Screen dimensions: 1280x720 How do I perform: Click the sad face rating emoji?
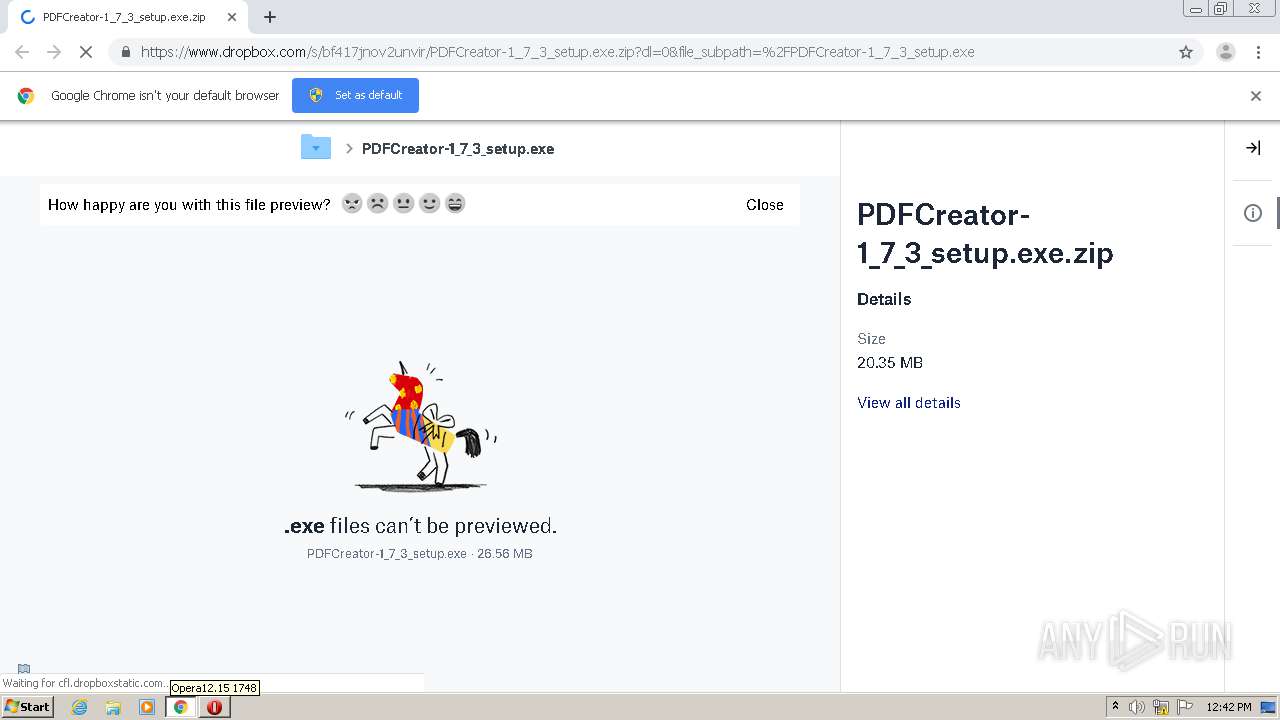click(378, 204)
